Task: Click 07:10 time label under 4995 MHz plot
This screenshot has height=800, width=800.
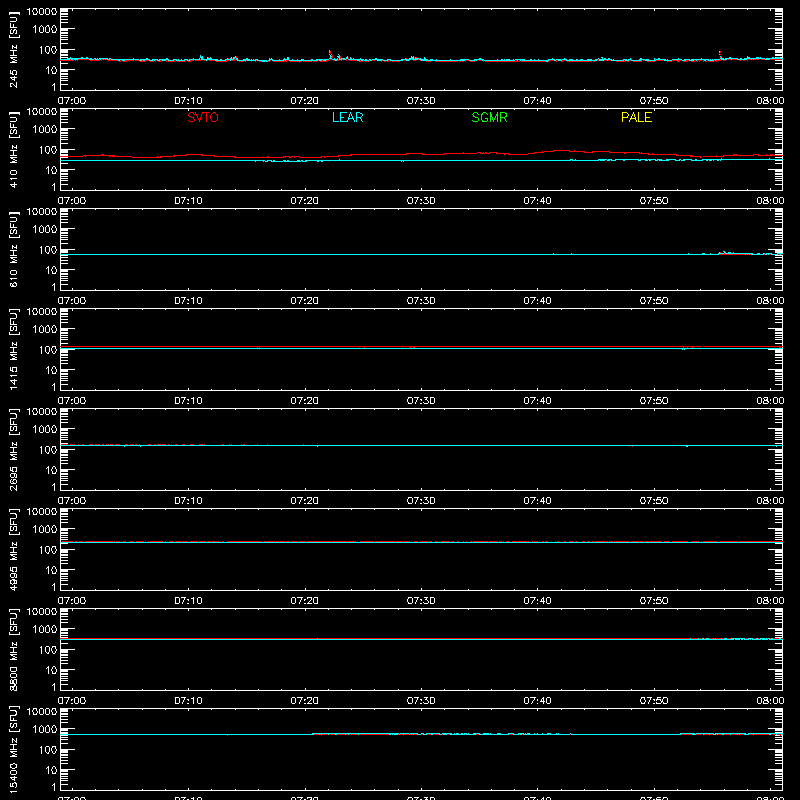Action: tap(188, 601)
